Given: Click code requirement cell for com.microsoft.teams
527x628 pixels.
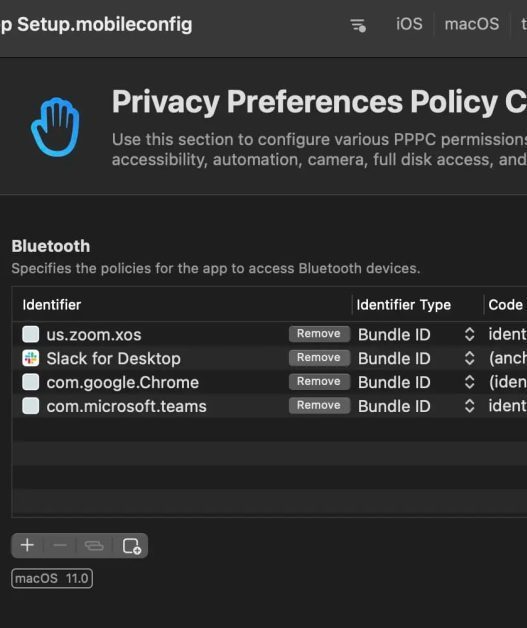Looking at the screenshot, I should click(507, 407).
